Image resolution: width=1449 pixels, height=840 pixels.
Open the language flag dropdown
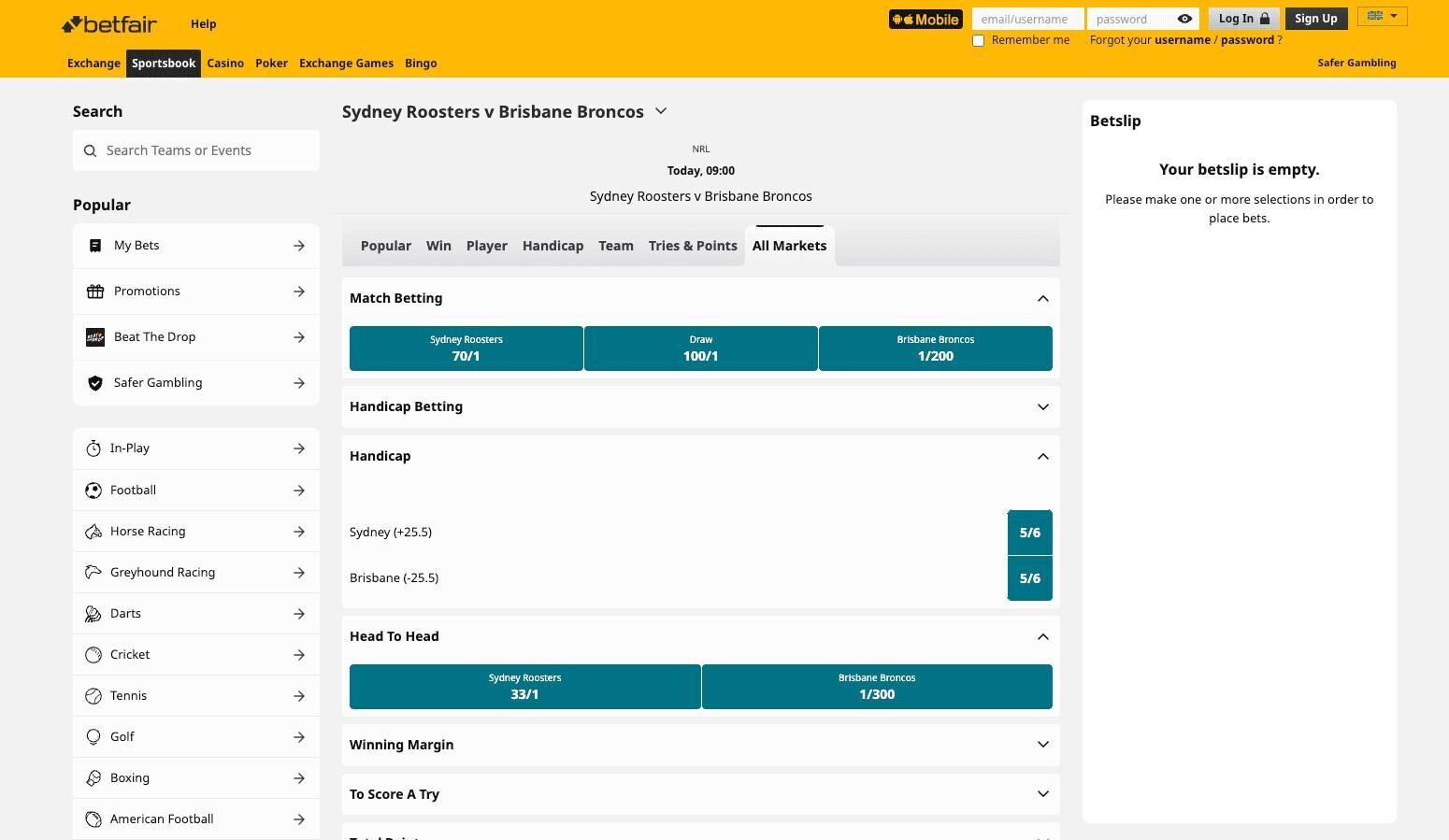pos(1383,16)
